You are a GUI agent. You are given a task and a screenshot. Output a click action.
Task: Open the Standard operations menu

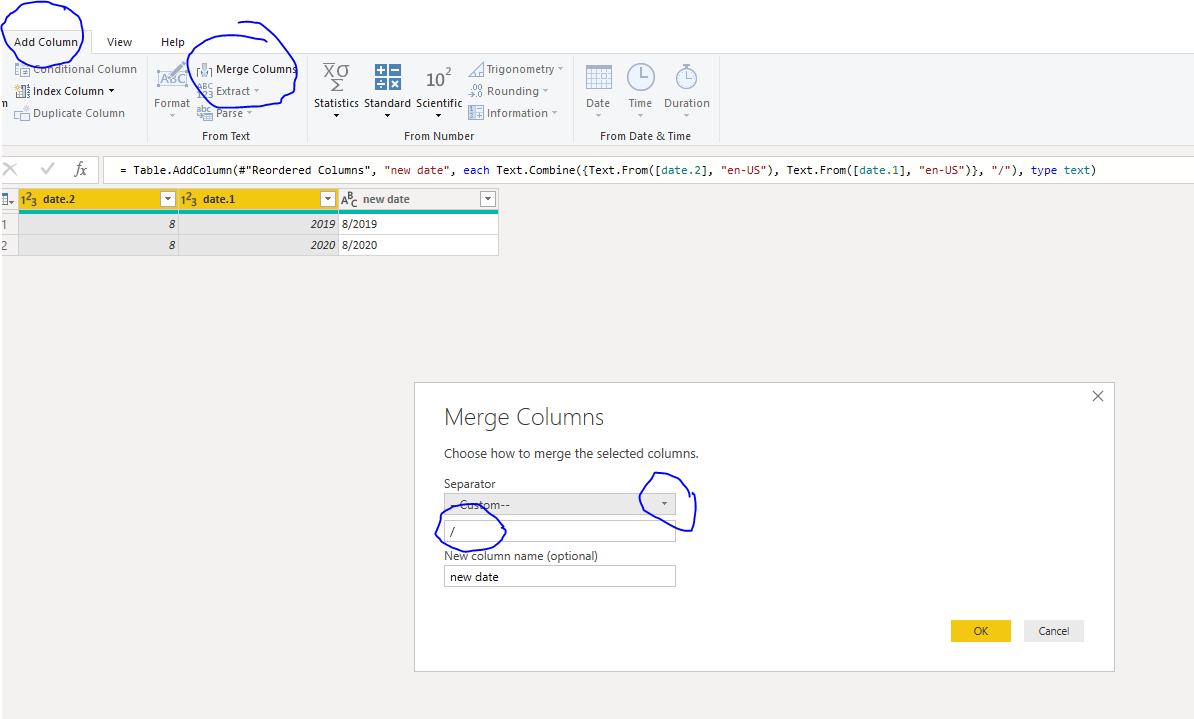coord(387,90)
